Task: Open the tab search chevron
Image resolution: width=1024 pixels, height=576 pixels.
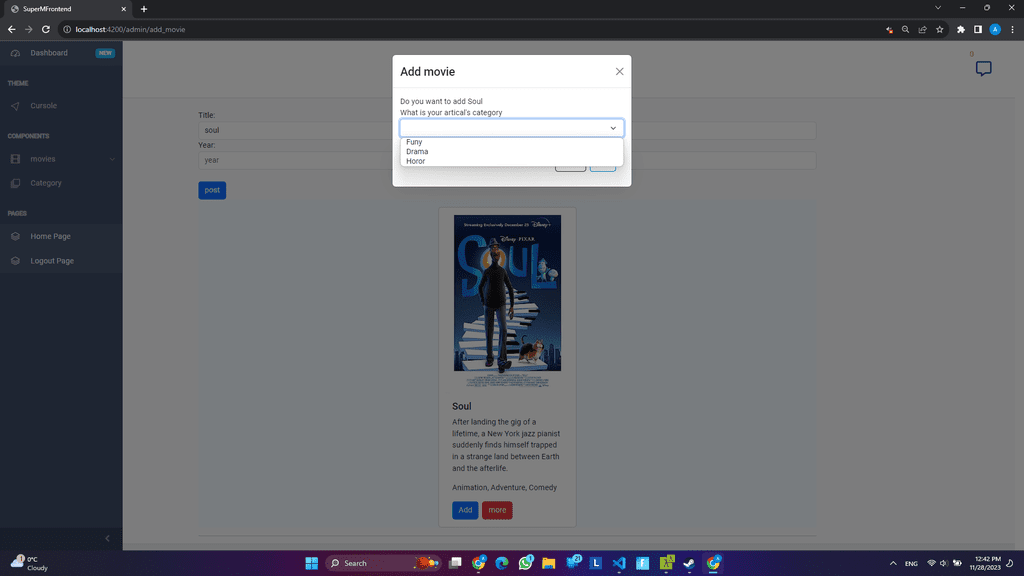Action: point(938,8)
